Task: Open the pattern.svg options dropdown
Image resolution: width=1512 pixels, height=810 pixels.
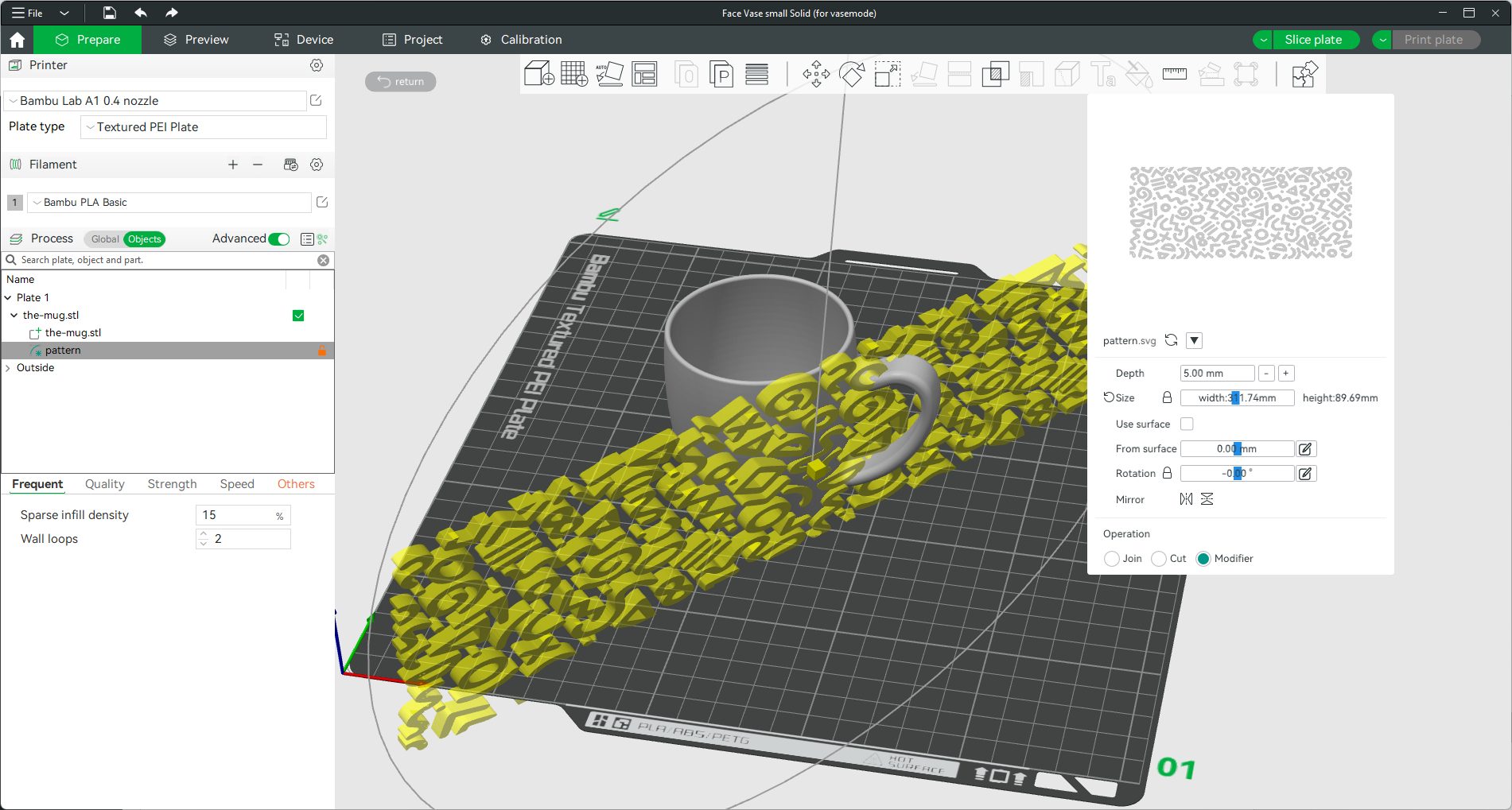Action: click(1194, 340)
